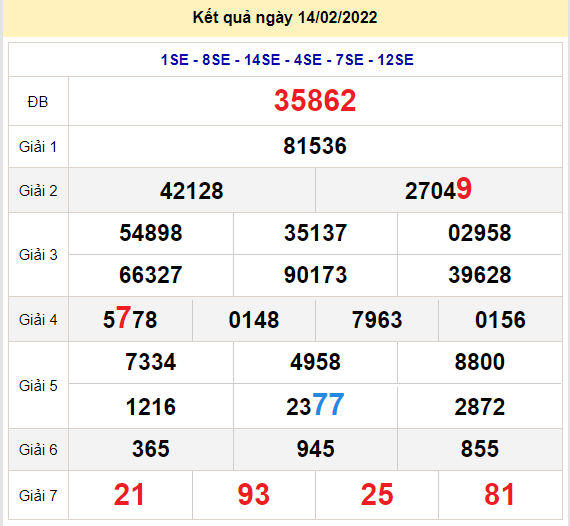Select third prize number 54898

pyautogui.click(x=151, y=233)
